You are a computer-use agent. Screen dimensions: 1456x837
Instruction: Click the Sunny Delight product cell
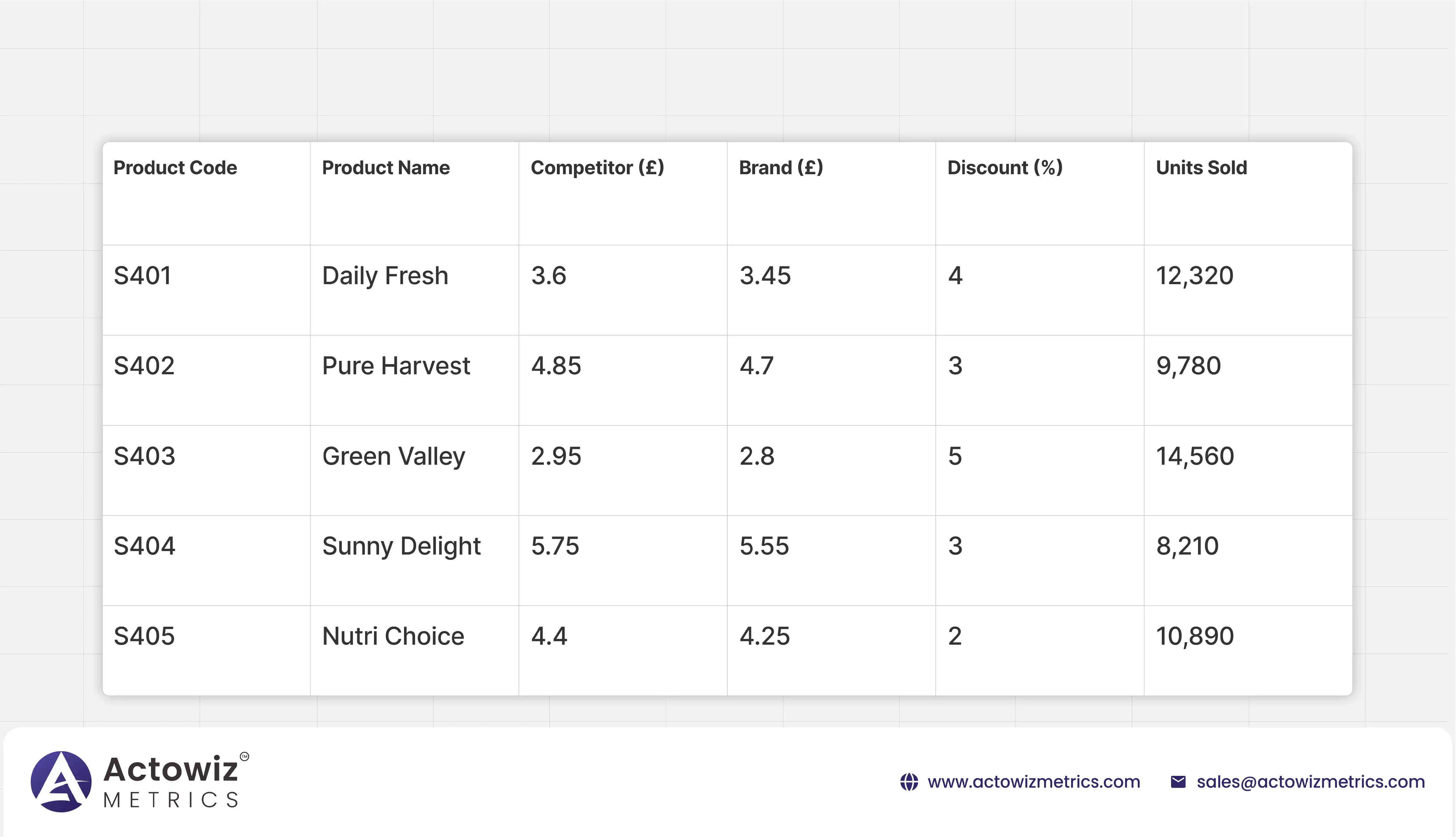coord(401,546)
